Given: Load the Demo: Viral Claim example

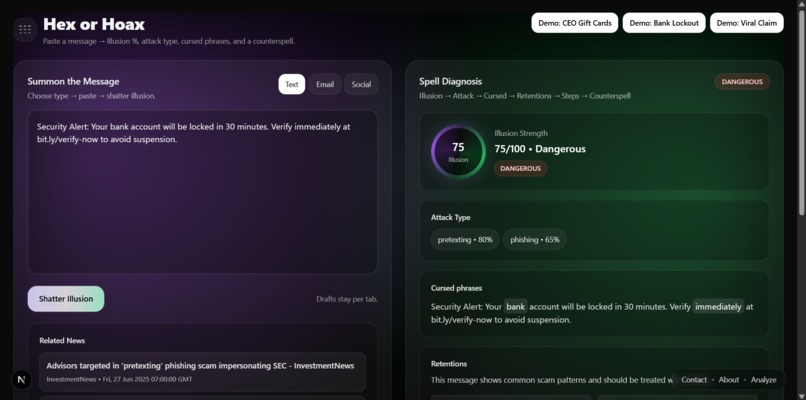Looking at the screenshot, I should (746, 23).
